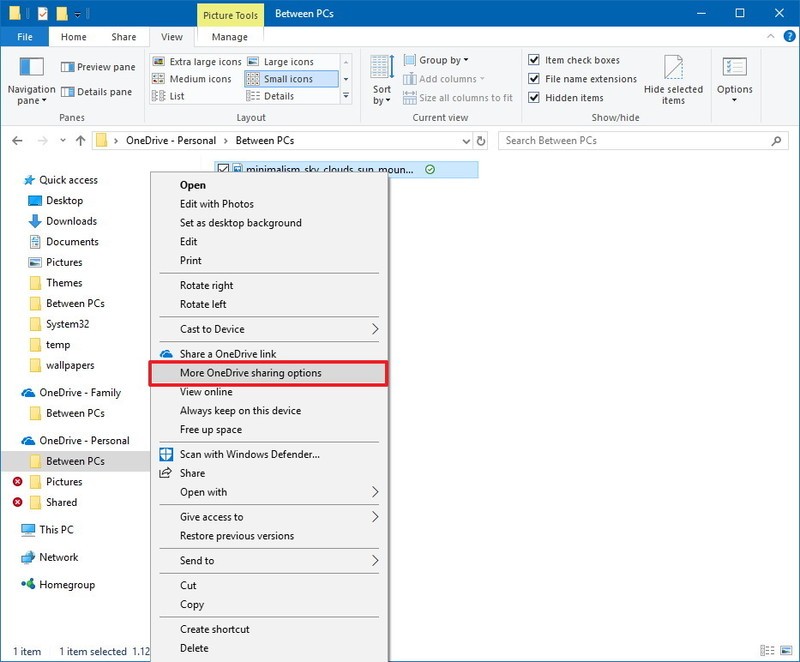Switch to thumbnails view in status bar
Image resolution: width=800 pixels, height=662 pixels.
click(786, 650)
